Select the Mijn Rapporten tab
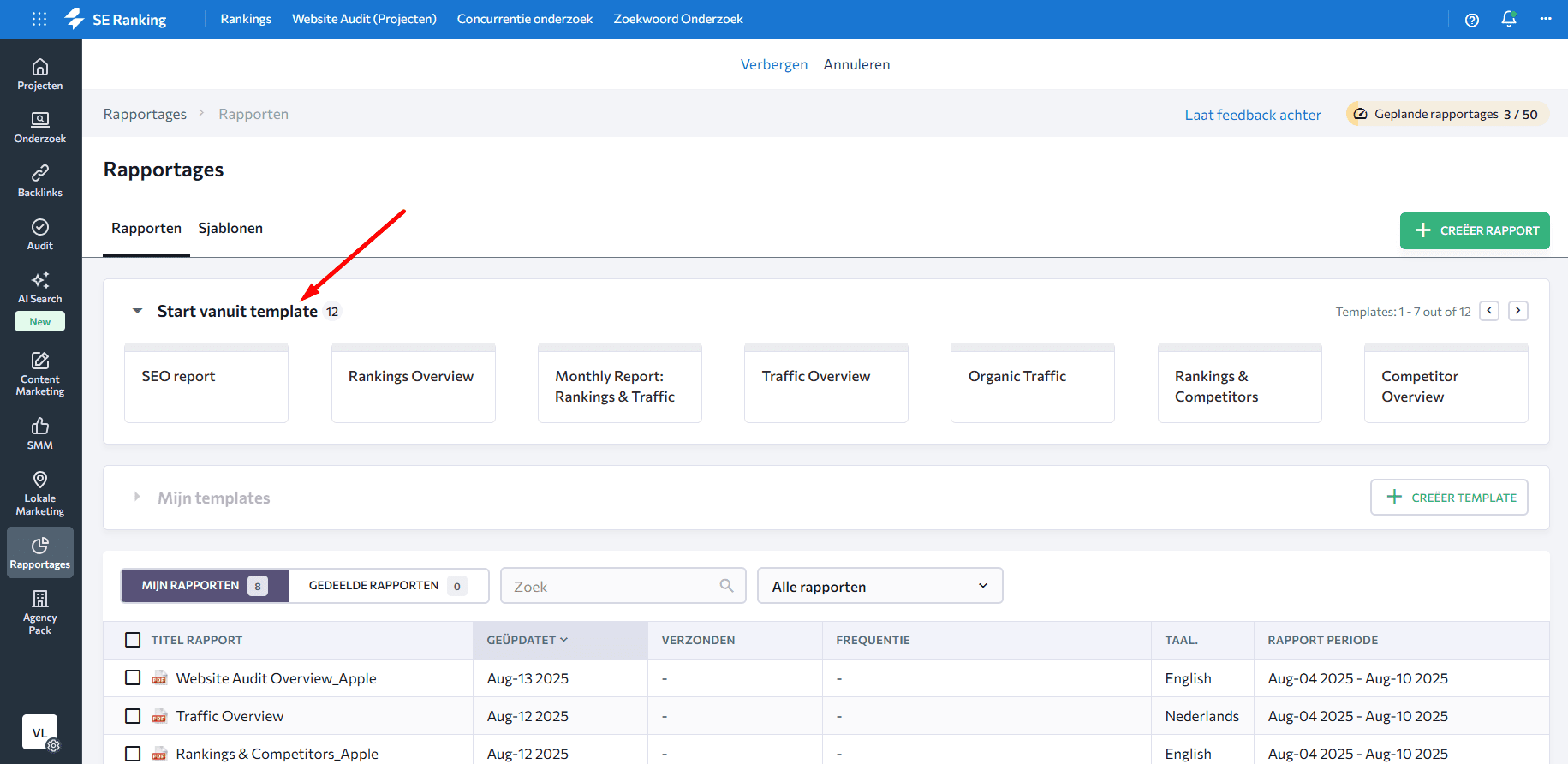The height and width of the screenshot is (764, 1568). (205, 586)
